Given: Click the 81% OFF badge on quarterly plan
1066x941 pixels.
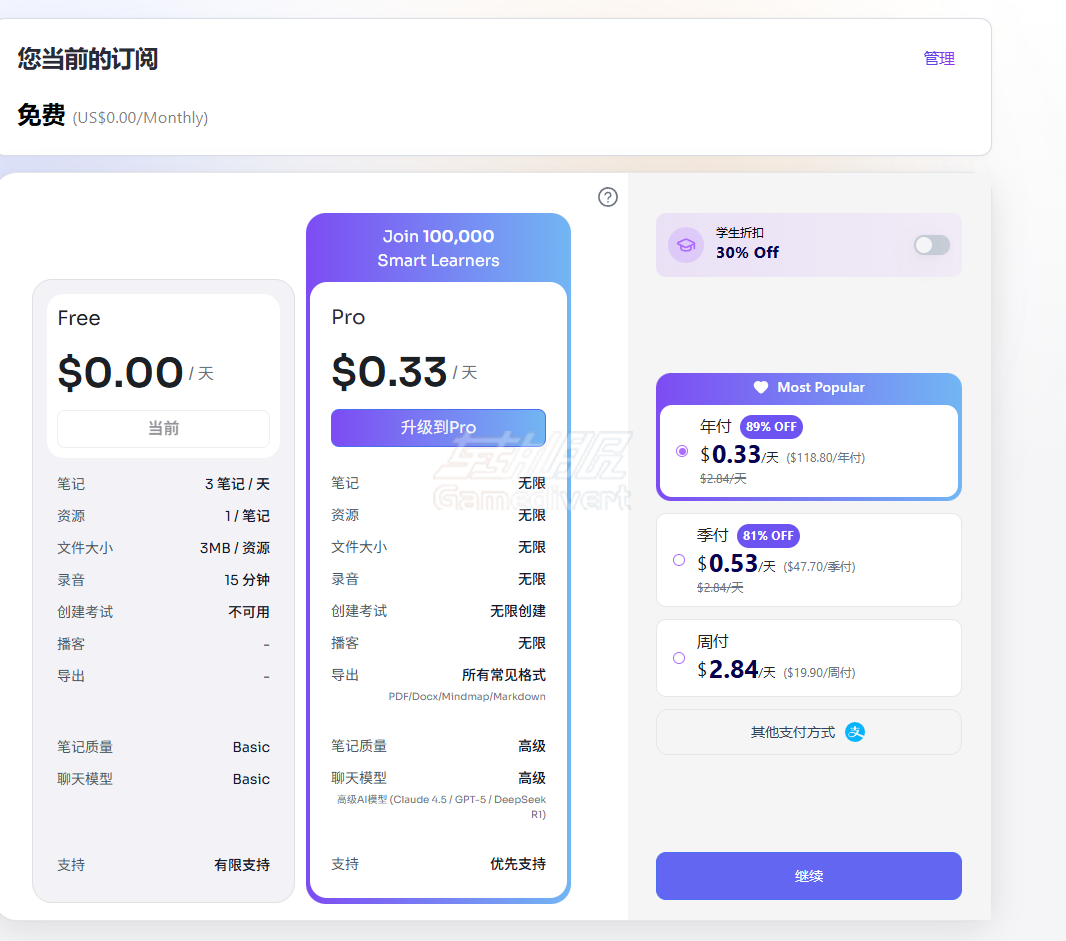Looking at the screenshot, I should pos(768,535).
